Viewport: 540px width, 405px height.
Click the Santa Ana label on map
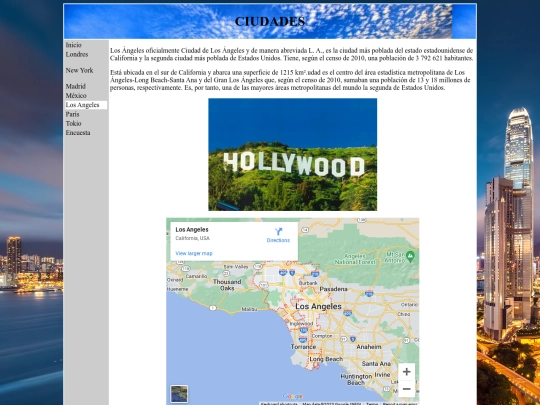point(376,364)
